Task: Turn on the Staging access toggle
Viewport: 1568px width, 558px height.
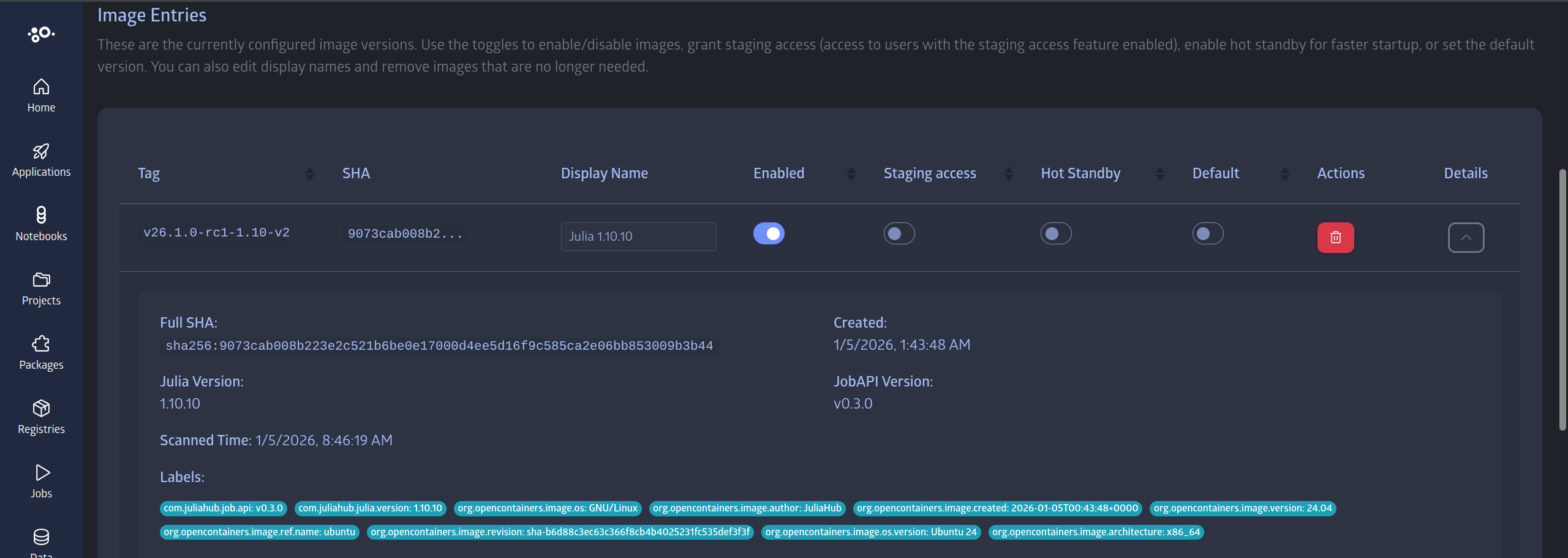Action: (x=899, y=233)
